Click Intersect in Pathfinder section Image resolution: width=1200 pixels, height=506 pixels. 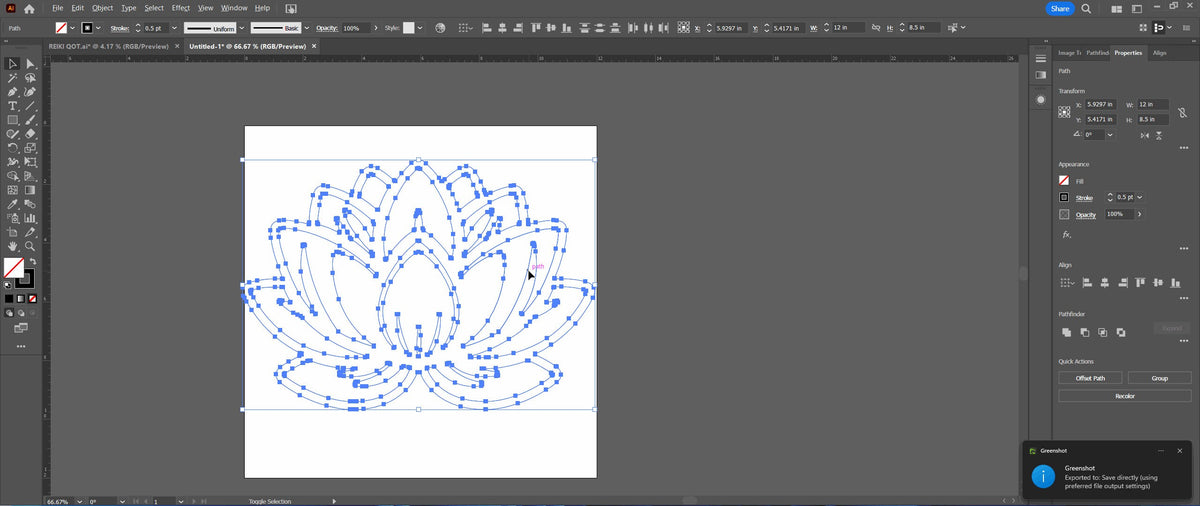[1102, 332]
